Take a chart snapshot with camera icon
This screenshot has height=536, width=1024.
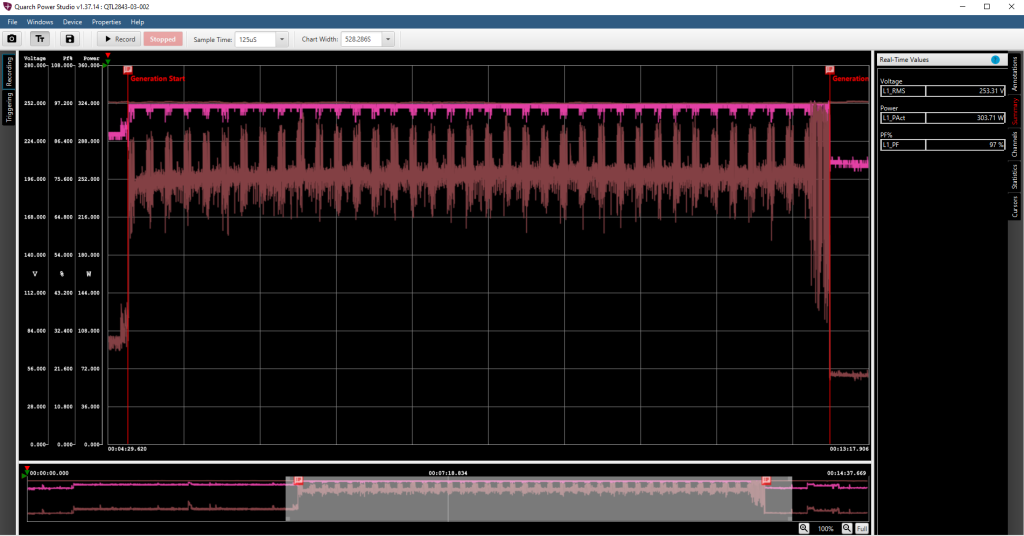tap(12, 39)
